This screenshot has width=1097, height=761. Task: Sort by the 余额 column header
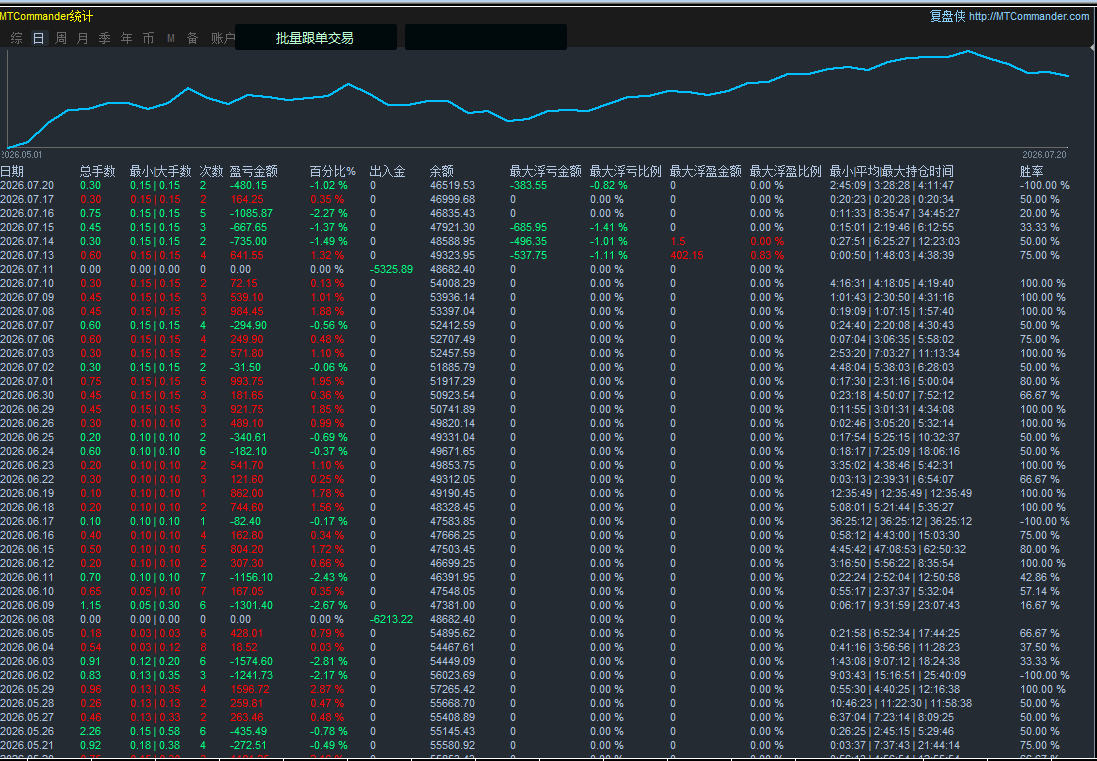(x=441, y=171)
